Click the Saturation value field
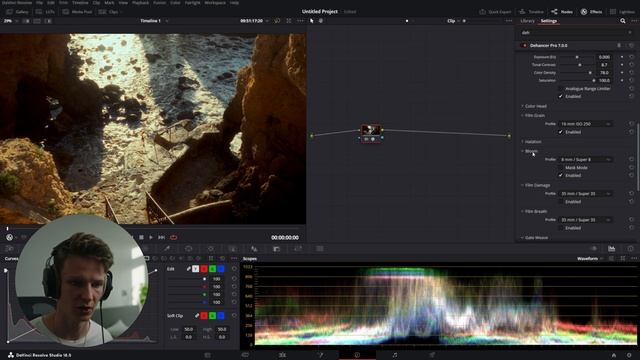640x360 pixels. [604, 80]
